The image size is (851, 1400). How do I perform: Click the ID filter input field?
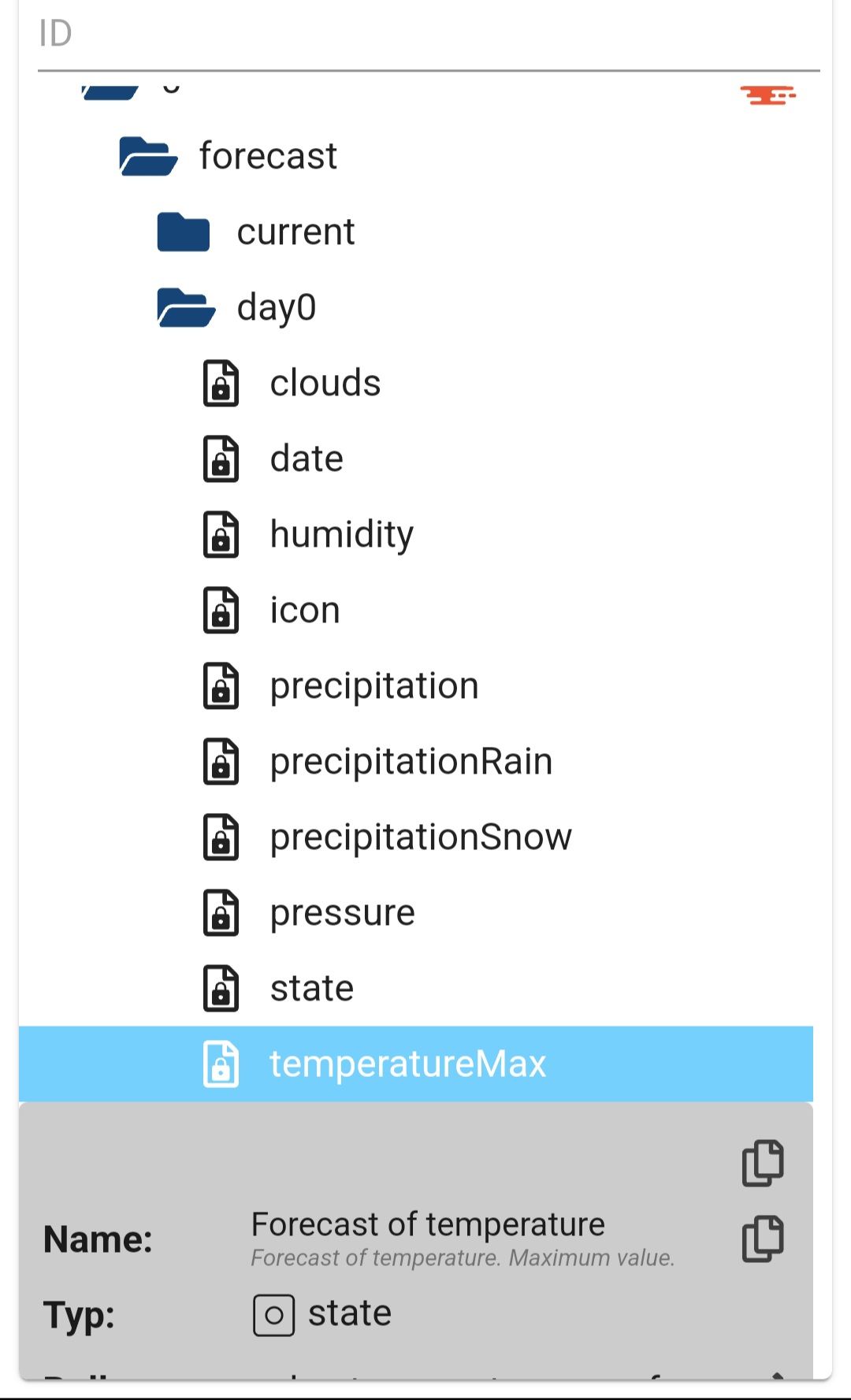[x=425, y=35]
